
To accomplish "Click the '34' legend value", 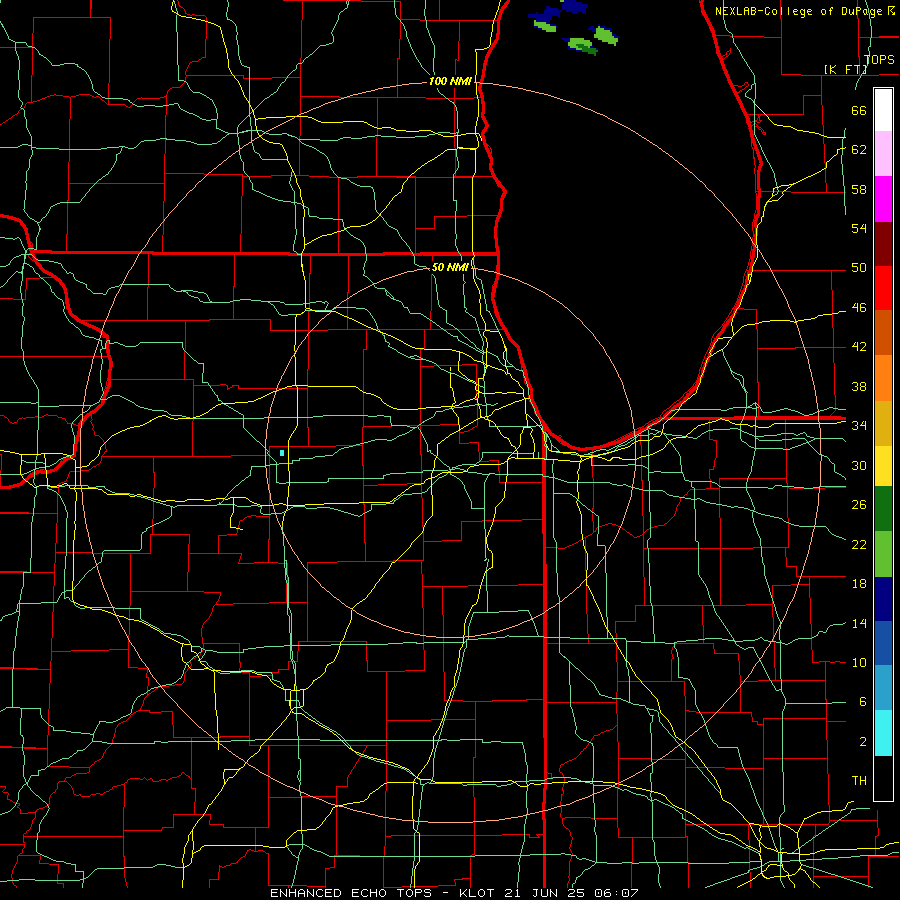I will 859,426.
